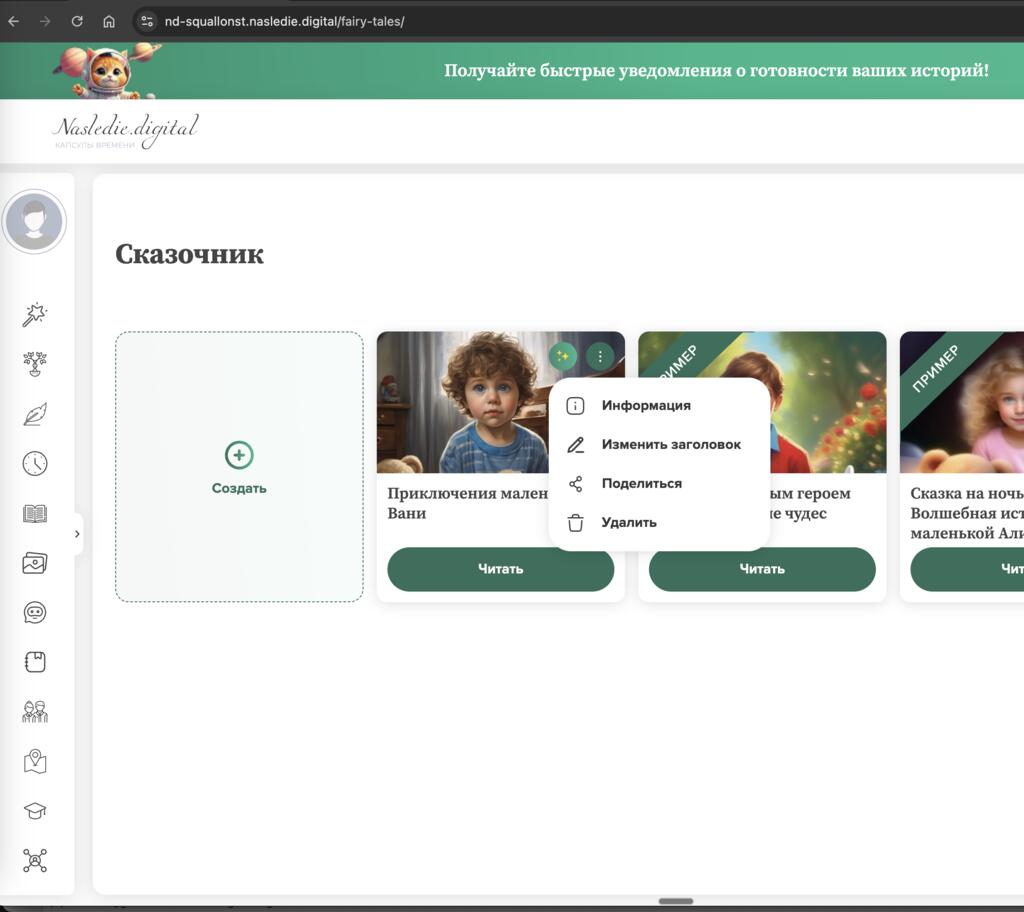The image size is (1024, 912).
Task: Open the family tree sidebar icon
Action: pos(35,364)
